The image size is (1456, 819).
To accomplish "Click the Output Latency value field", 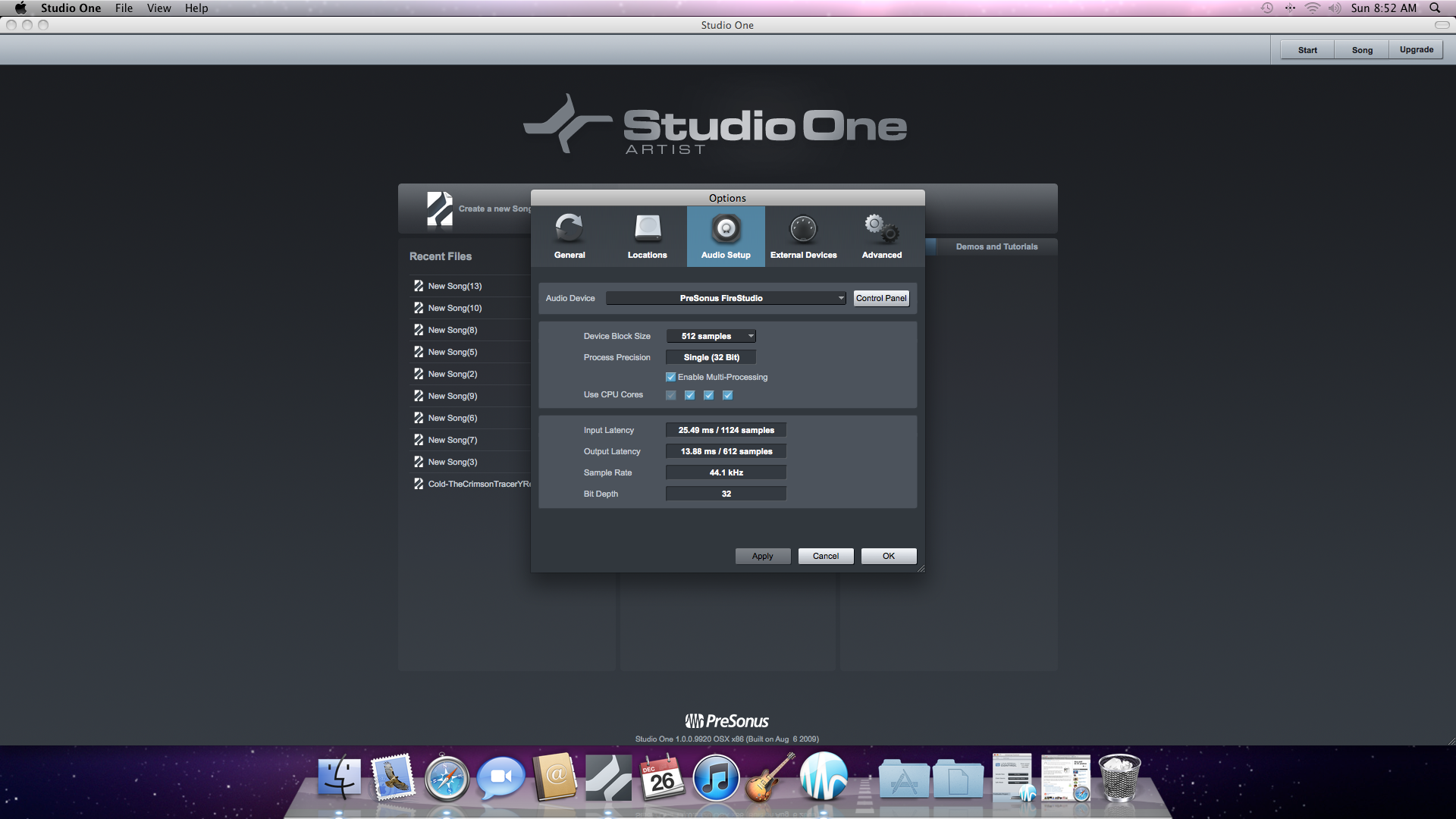I will (726, 451).
